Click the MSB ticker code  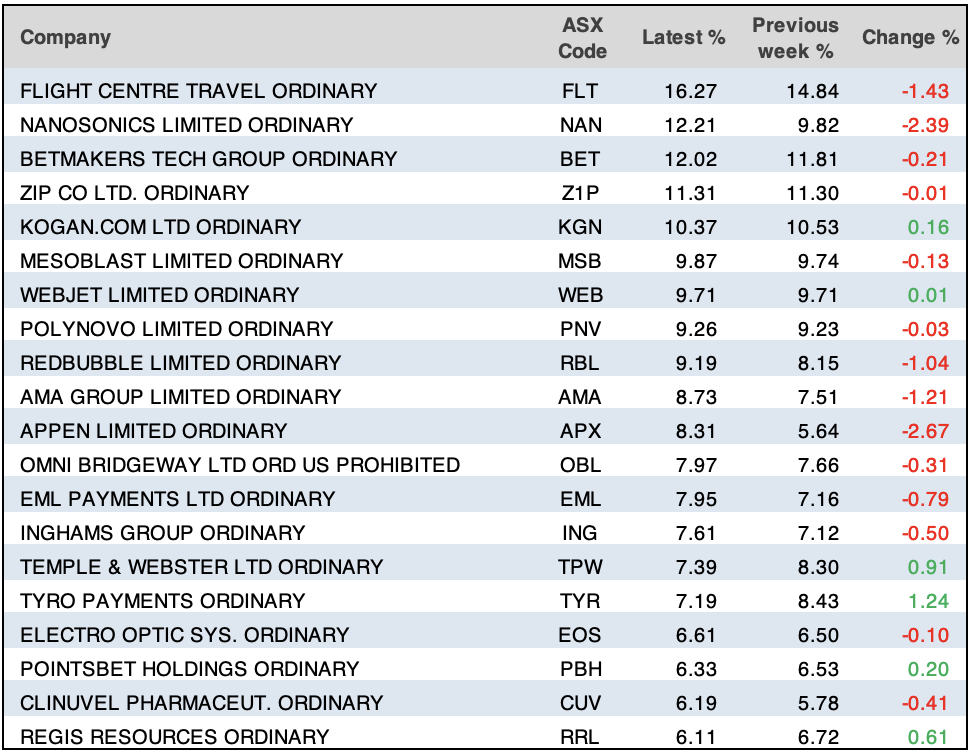tap(580, 261)
